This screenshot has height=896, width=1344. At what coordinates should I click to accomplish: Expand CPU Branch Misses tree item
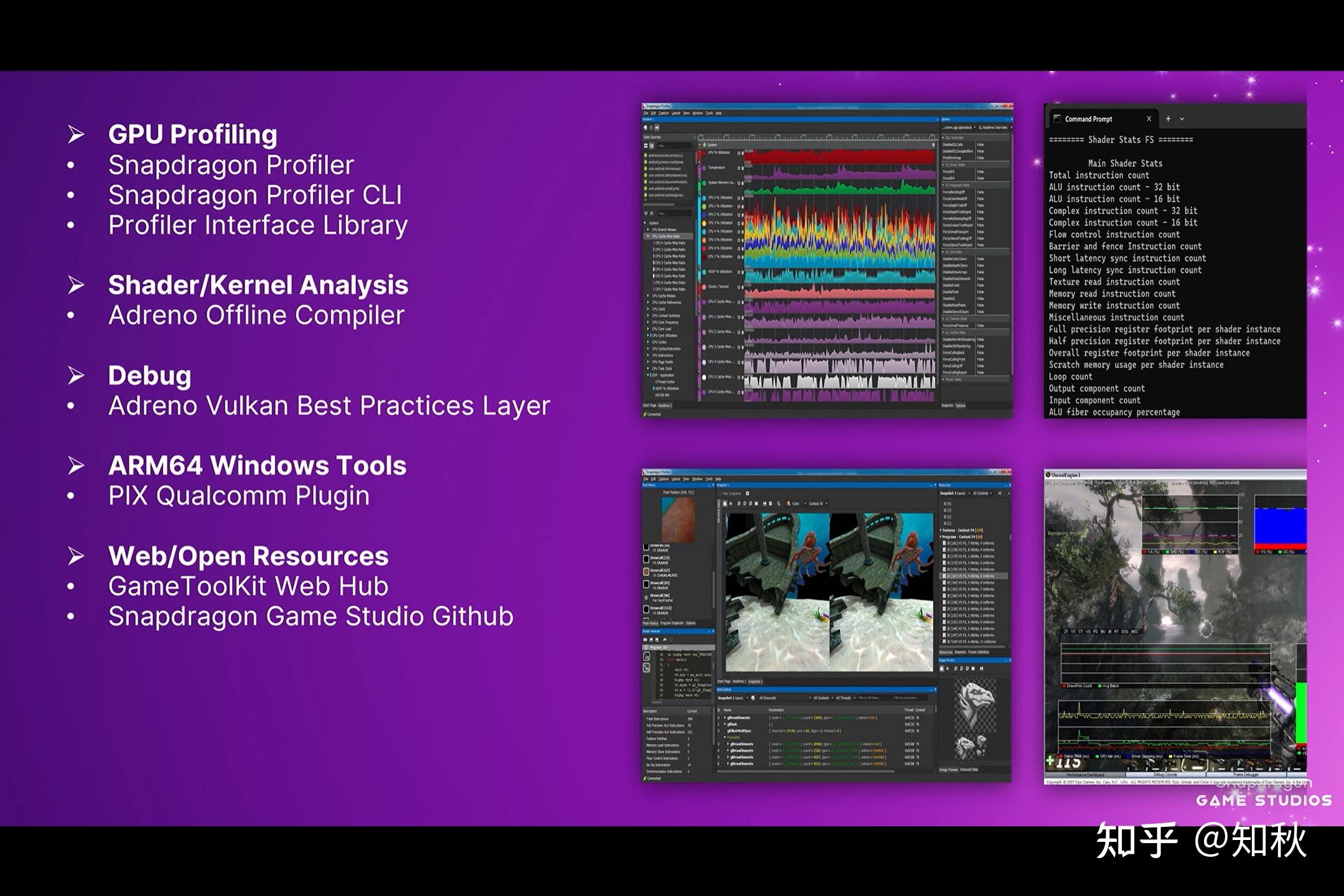click(x=648, y=230)
